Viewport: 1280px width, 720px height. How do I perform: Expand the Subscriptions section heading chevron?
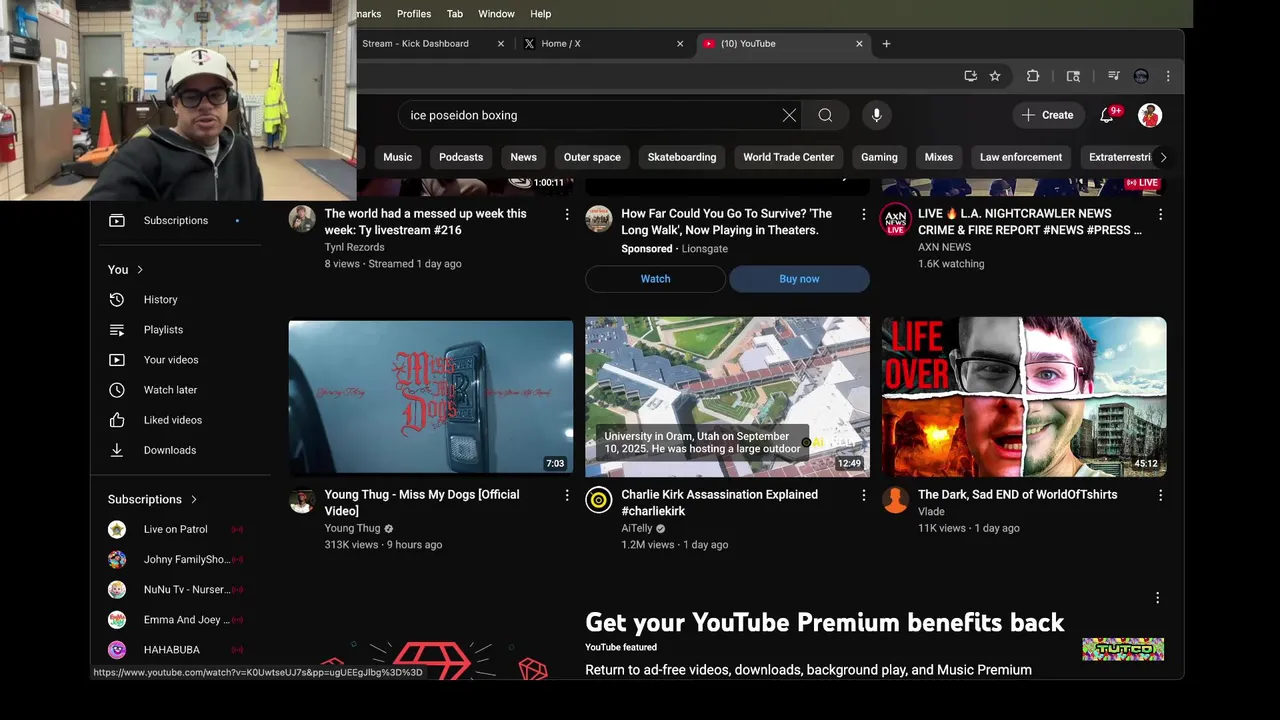click(x=194, y=499)
